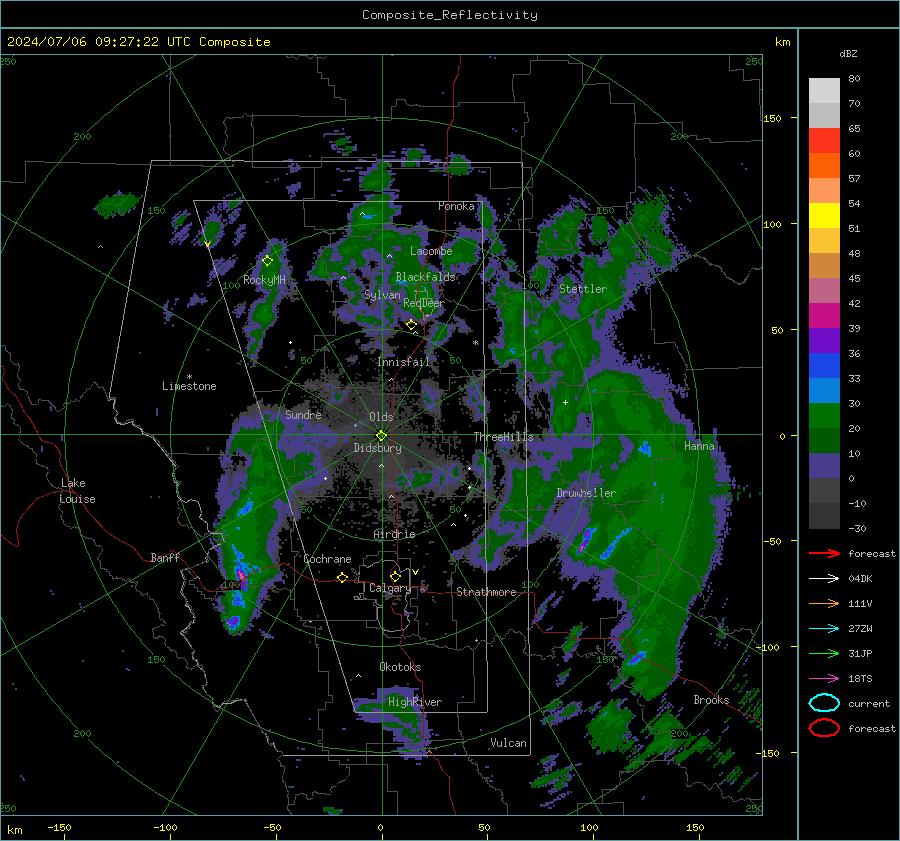The image size is (900, 841).
Task: Click the Sundre label
Action: tap(303, 415)
